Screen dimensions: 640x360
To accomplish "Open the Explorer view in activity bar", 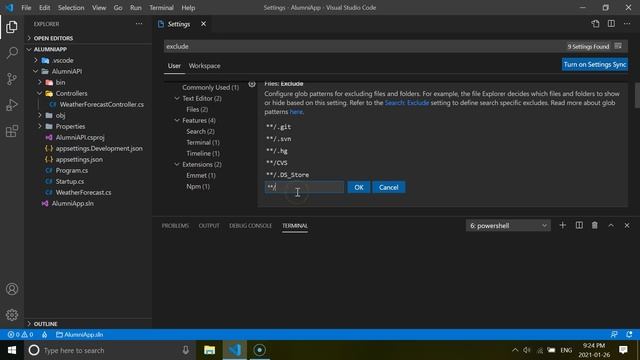I will 12,27.
